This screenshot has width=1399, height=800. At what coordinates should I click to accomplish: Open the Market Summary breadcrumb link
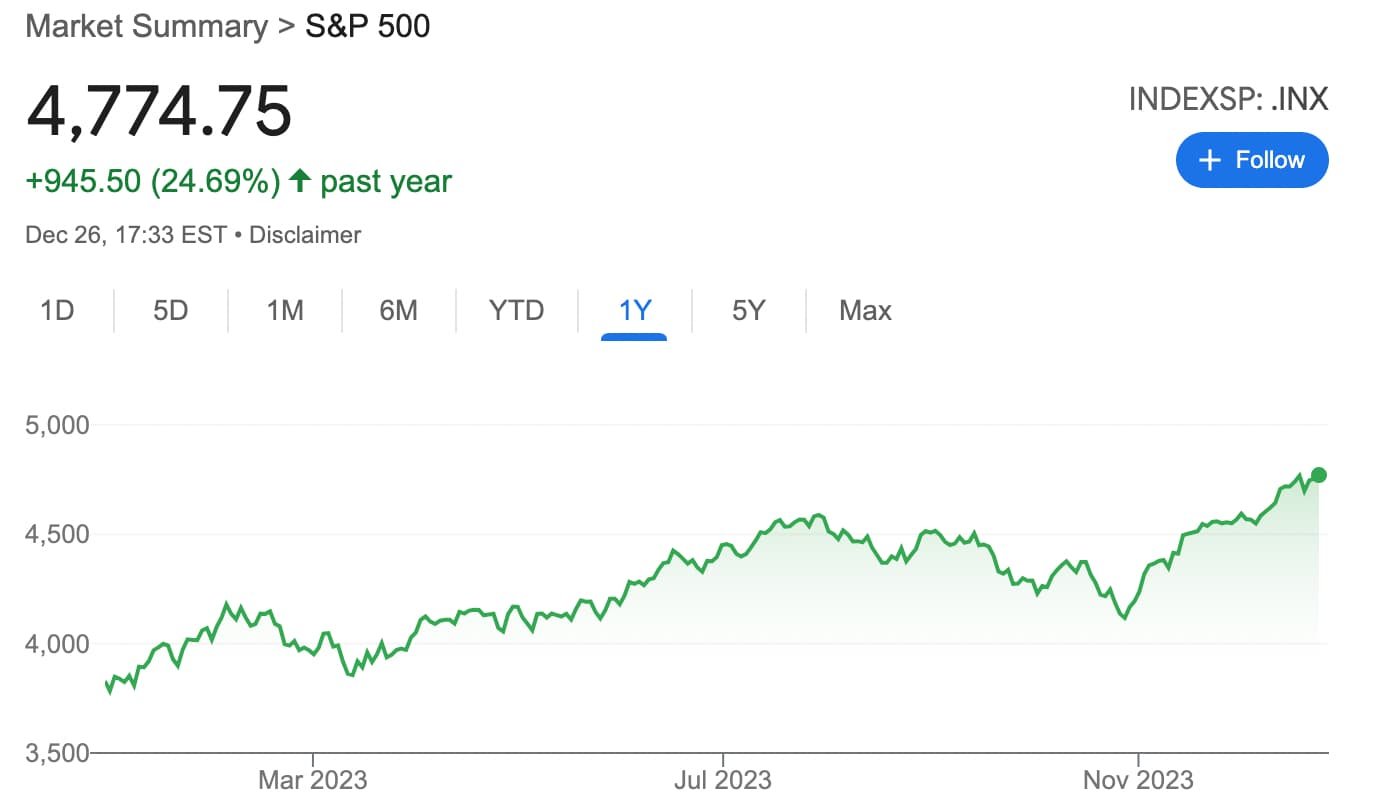(x=146, y=26)
